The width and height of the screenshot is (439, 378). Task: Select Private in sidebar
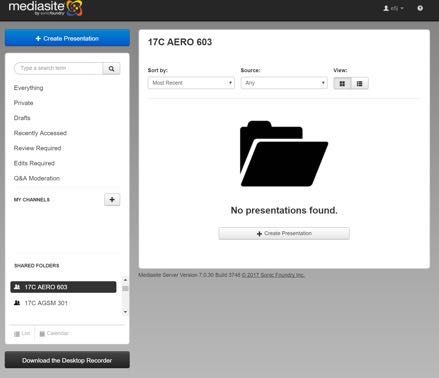click(x=23, y=103)
